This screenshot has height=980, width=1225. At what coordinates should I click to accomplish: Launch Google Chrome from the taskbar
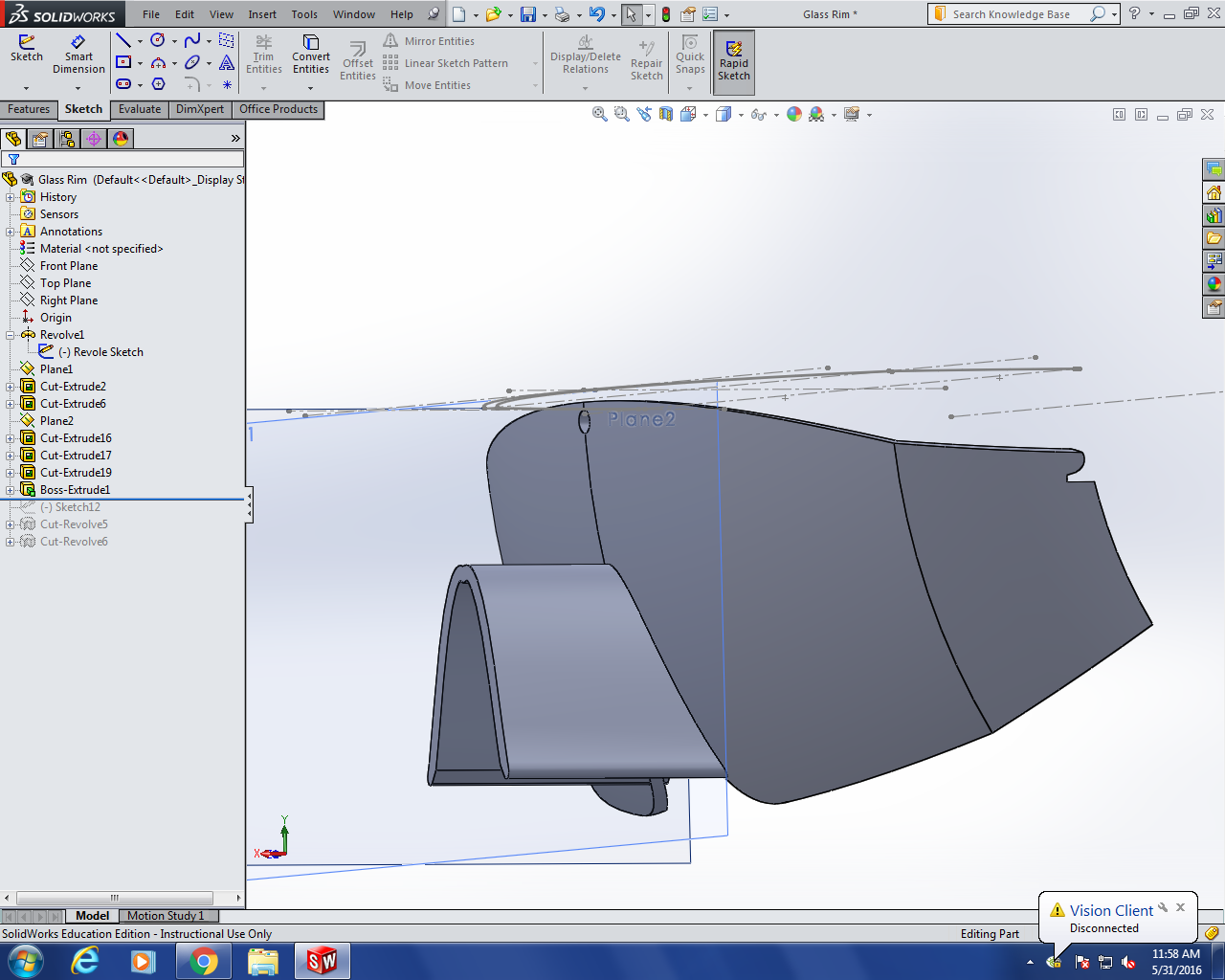(203, 961)
